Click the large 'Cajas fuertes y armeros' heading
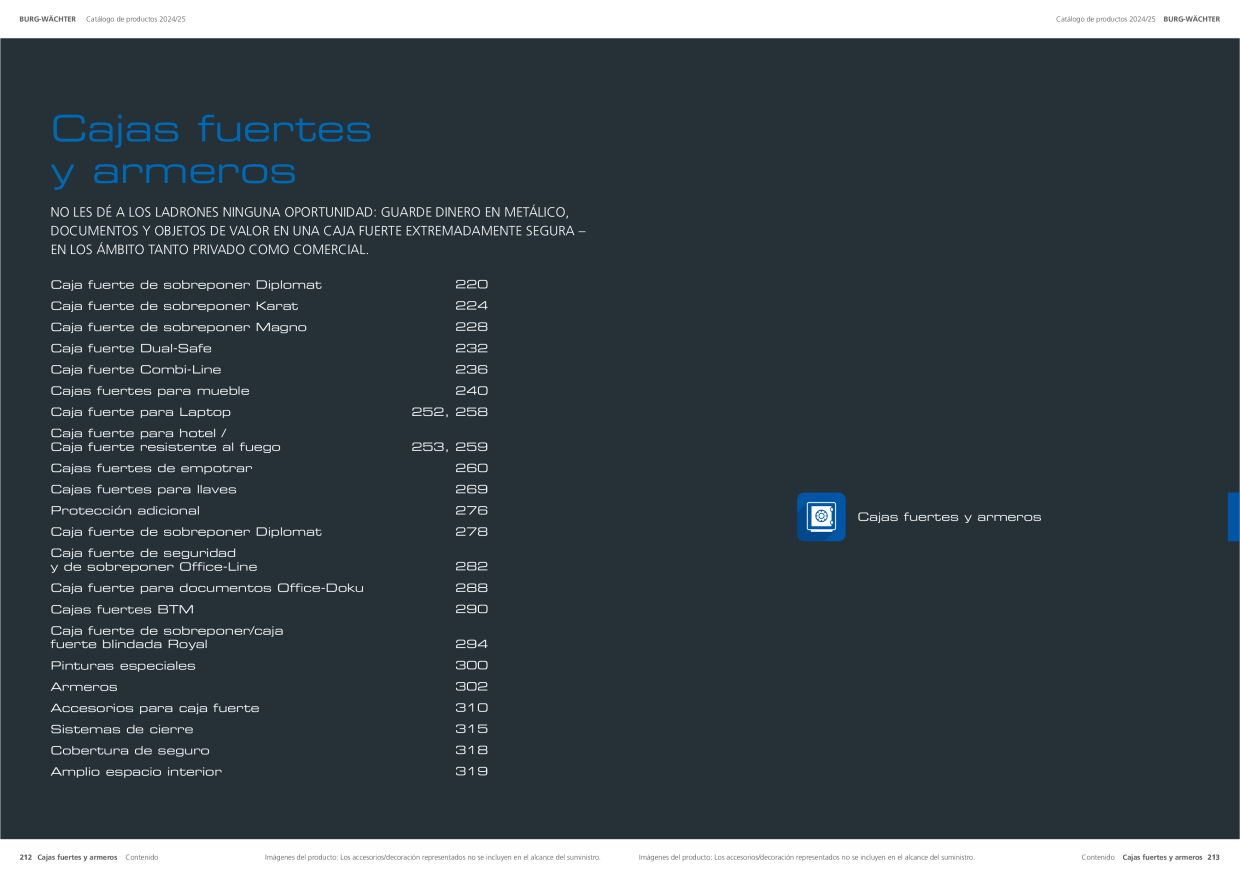 point(211,150)
